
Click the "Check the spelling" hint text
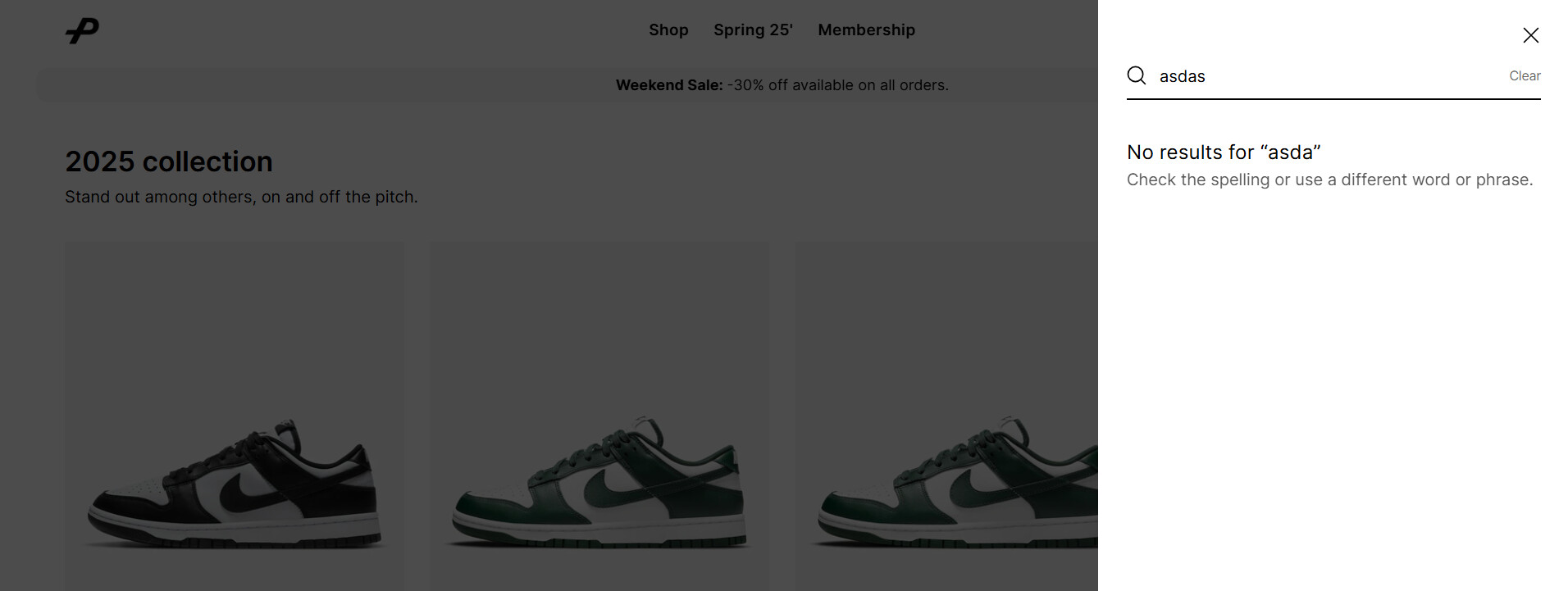pyautogui.click(x=1329, y=180)
